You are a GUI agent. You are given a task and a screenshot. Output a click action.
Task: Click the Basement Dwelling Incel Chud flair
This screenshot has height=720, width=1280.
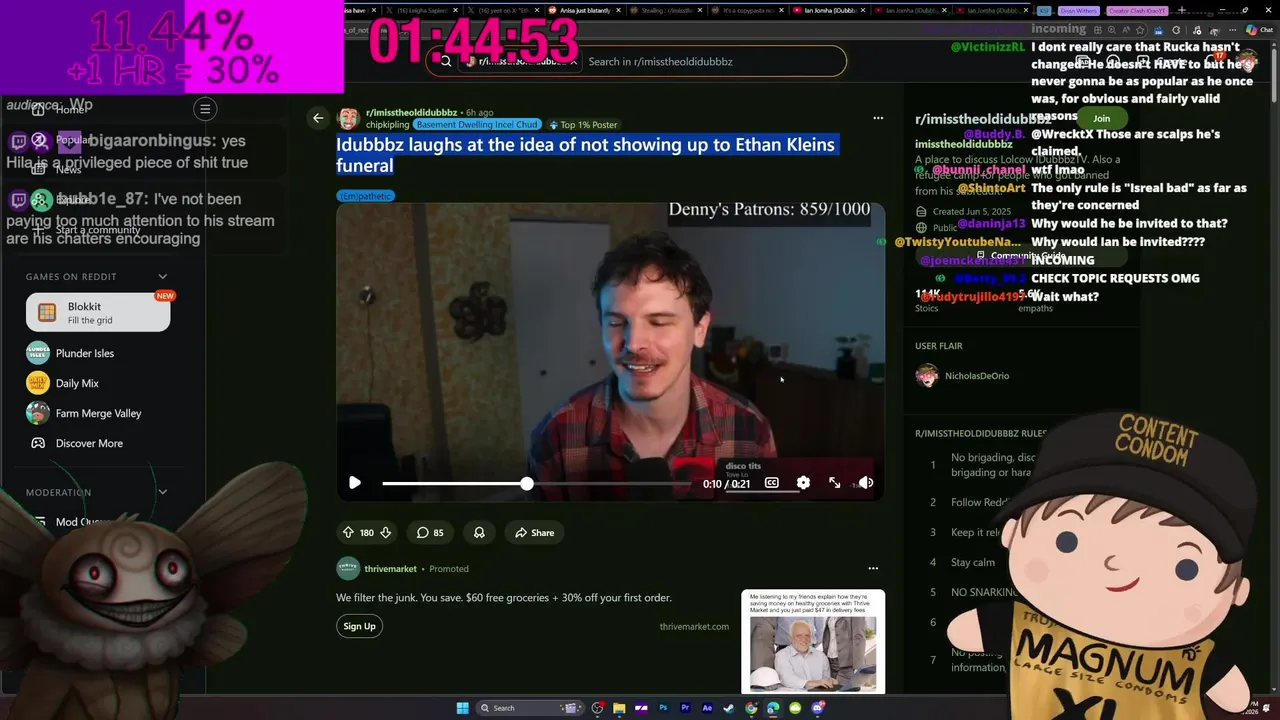pyautogui.click(x=477, y=125)
